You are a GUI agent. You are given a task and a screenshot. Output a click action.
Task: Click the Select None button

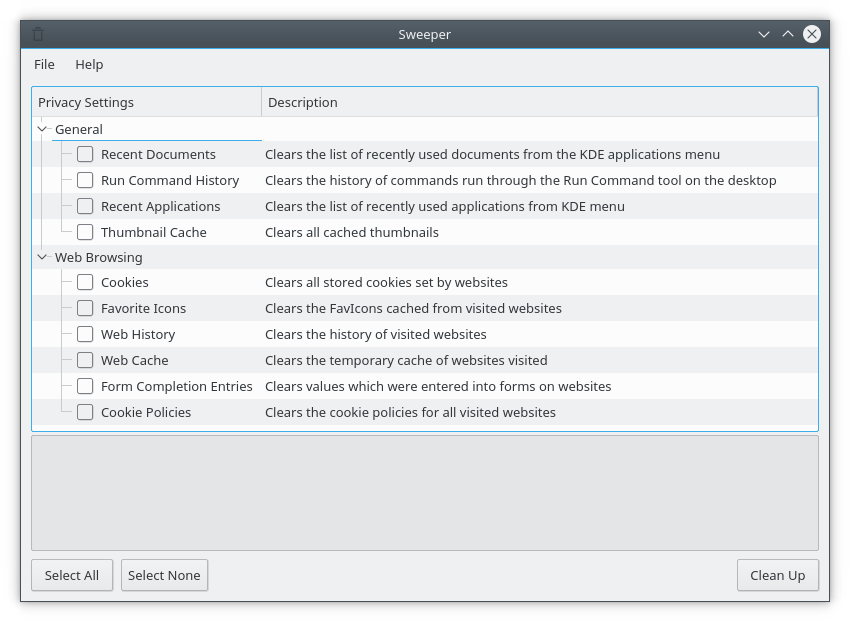coord(164,575)
